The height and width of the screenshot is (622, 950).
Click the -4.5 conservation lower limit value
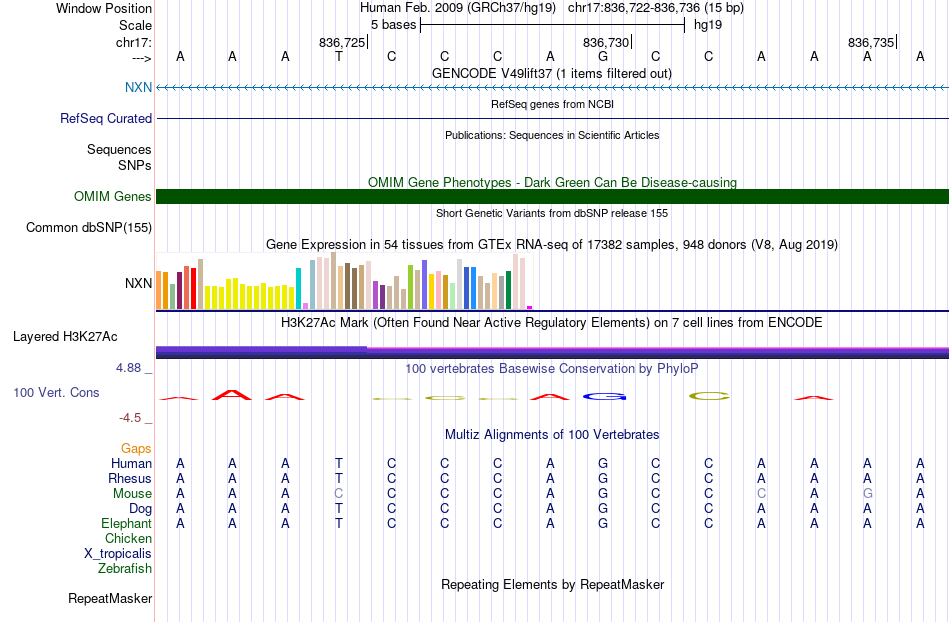coord(130,418)
